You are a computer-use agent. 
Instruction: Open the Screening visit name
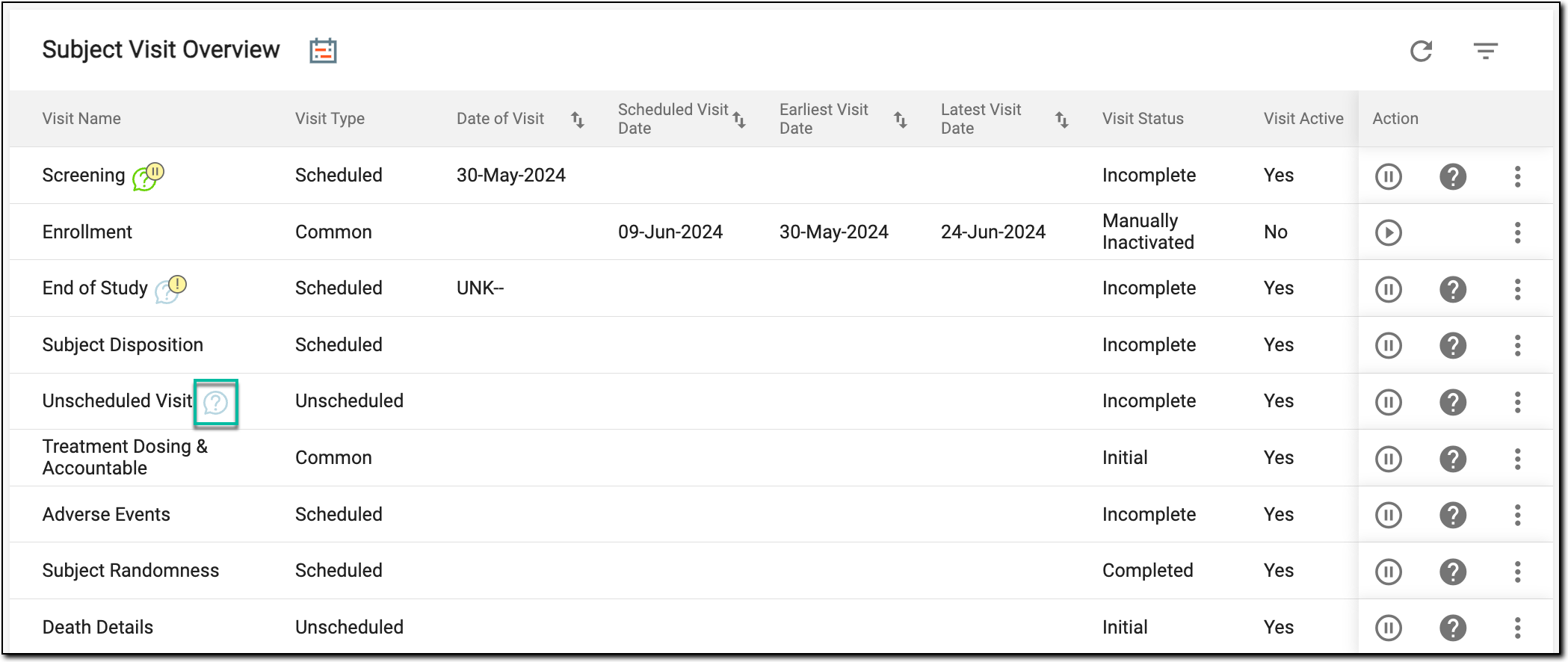(x=84, y=176)
